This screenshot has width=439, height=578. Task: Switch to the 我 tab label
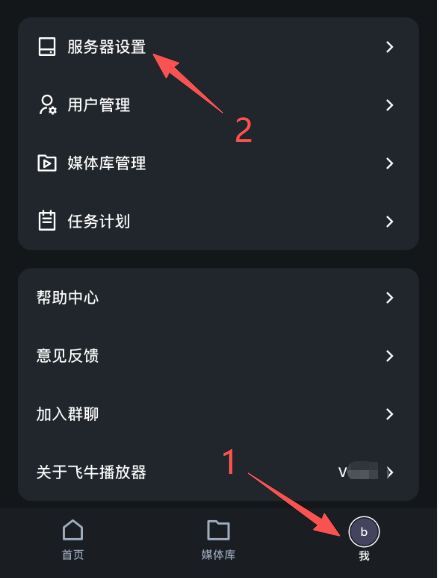coord(364,556)
